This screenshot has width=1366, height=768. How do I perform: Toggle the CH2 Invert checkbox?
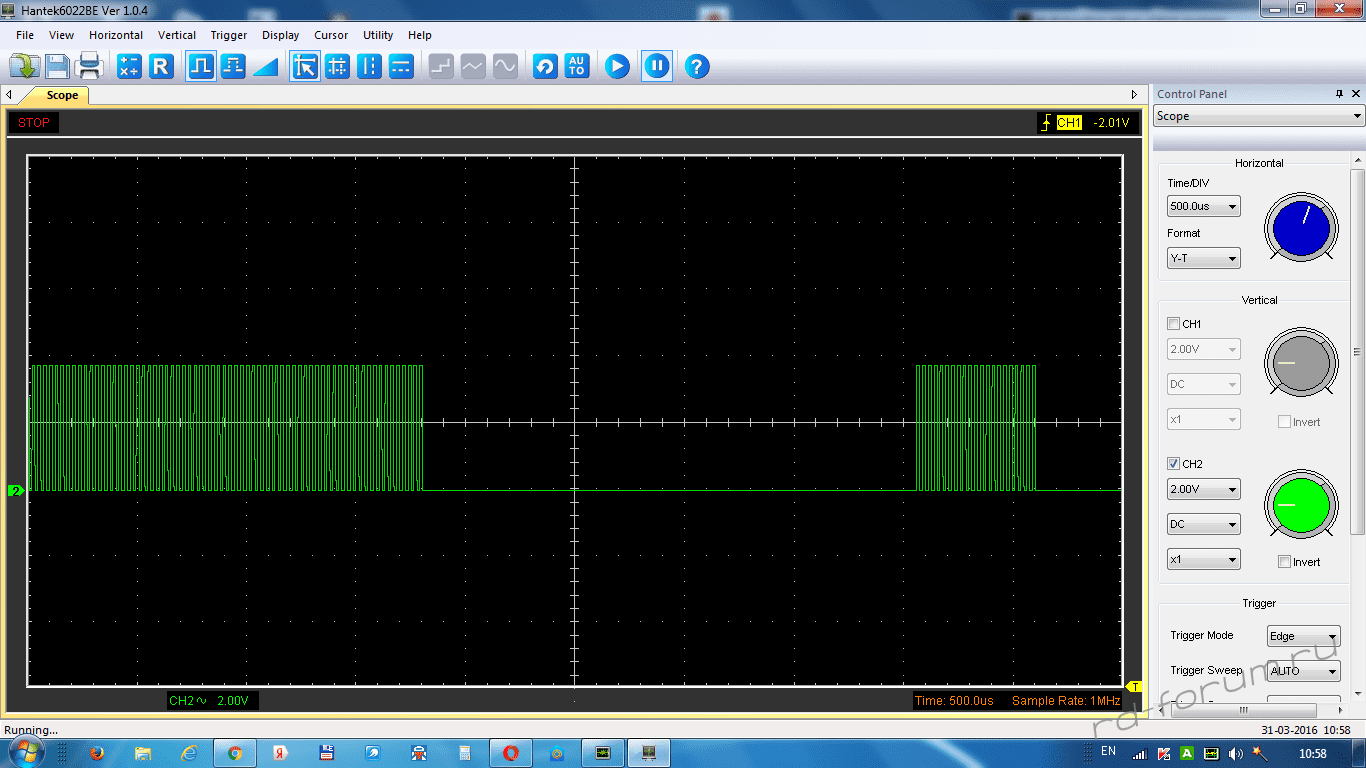[1285, 562]
